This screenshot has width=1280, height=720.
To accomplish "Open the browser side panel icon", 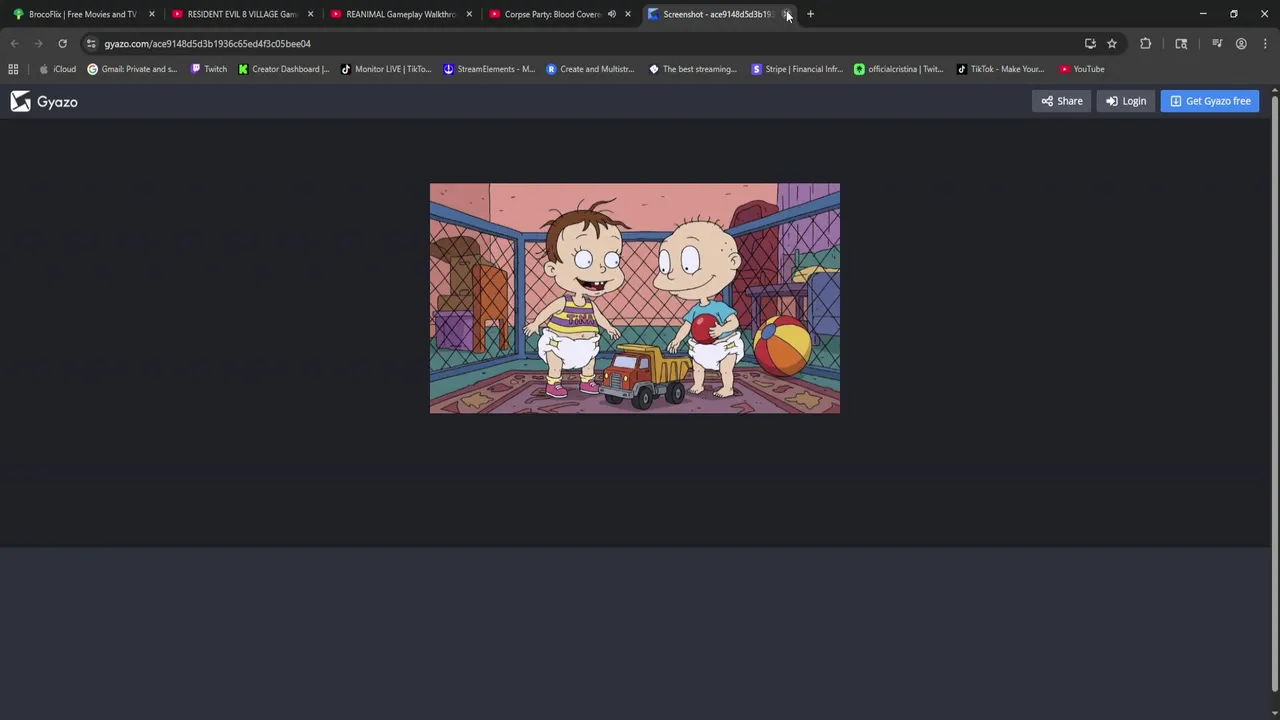I will (1181, 43).
